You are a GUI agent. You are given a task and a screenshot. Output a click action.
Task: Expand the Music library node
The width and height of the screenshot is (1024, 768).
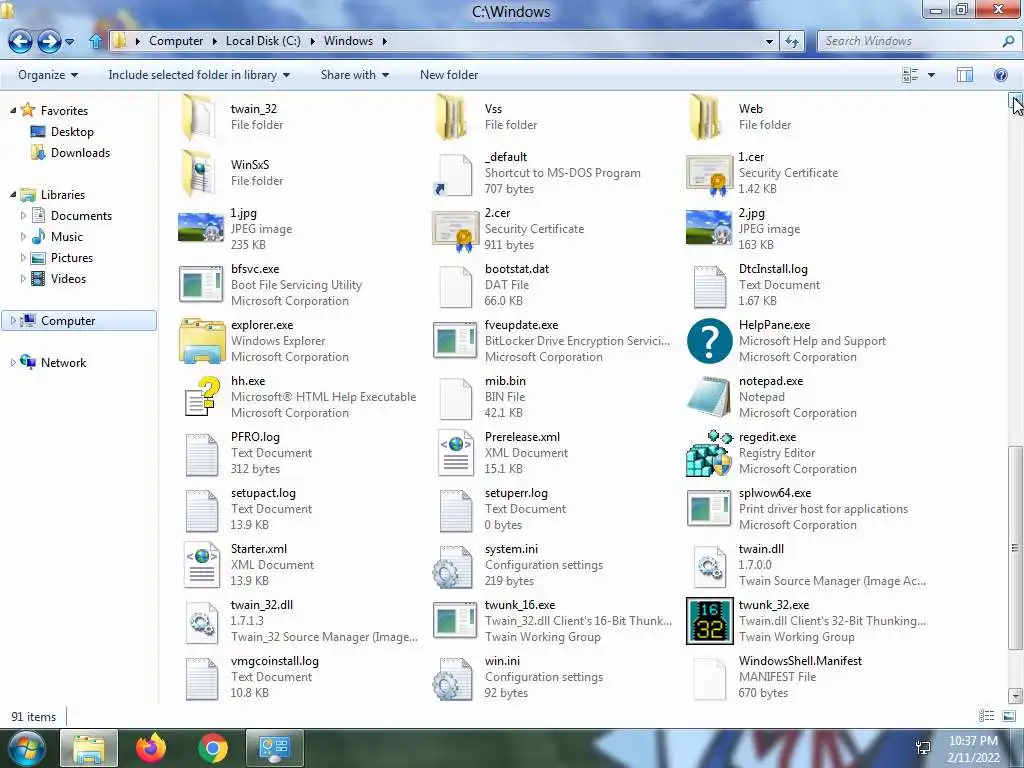tap(24, 236)
